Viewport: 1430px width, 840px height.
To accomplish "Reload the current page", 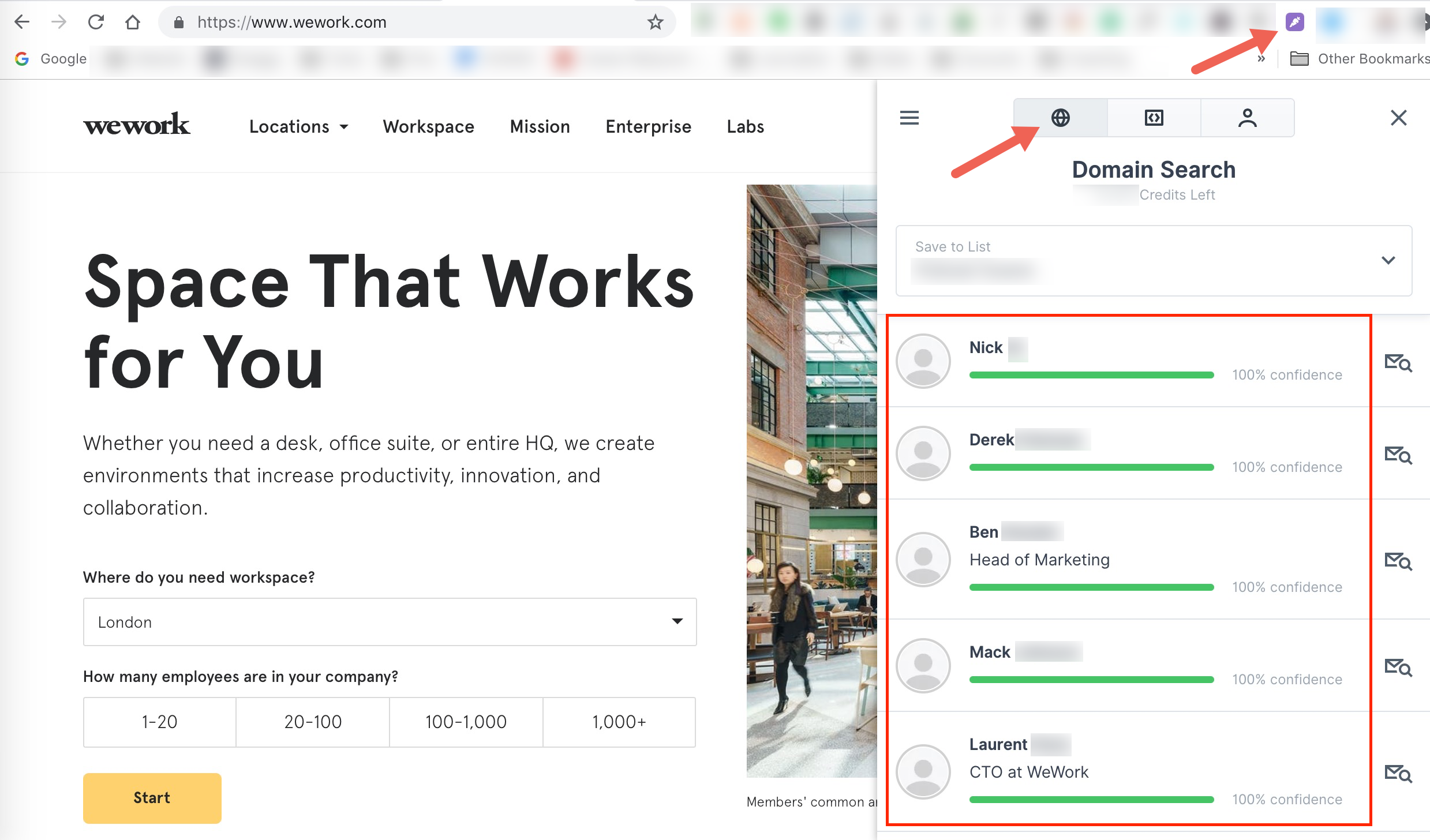I will pyautogui.click(x=96, y=22).
